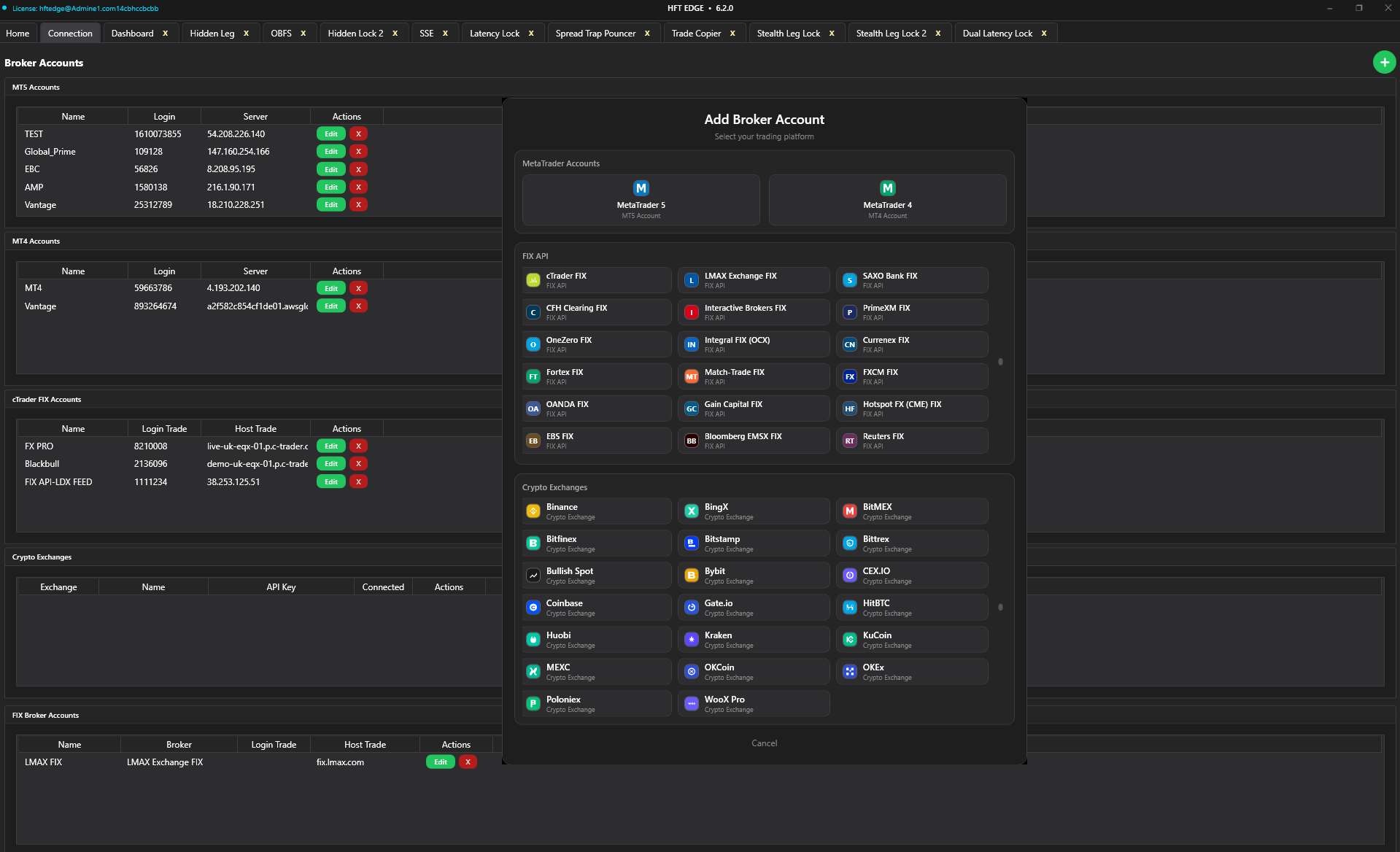Click the Crypto Exchanges list scrollbar handle

(x=1000, y=607)
